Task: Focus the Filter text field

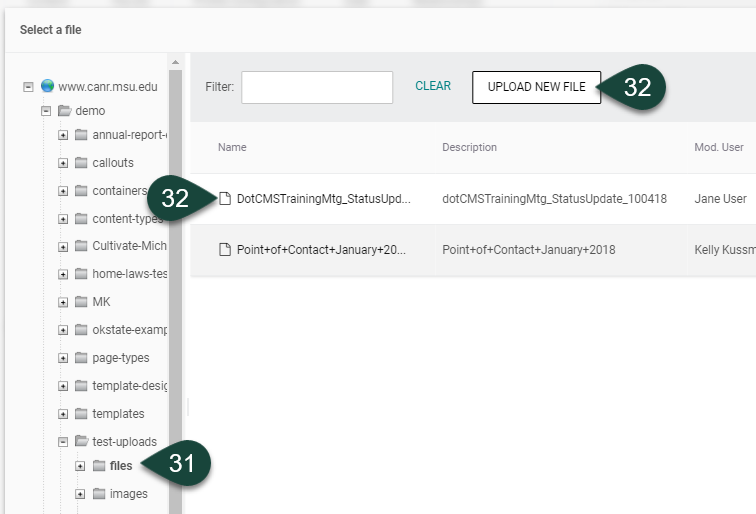Action: [x=316, y=87]
